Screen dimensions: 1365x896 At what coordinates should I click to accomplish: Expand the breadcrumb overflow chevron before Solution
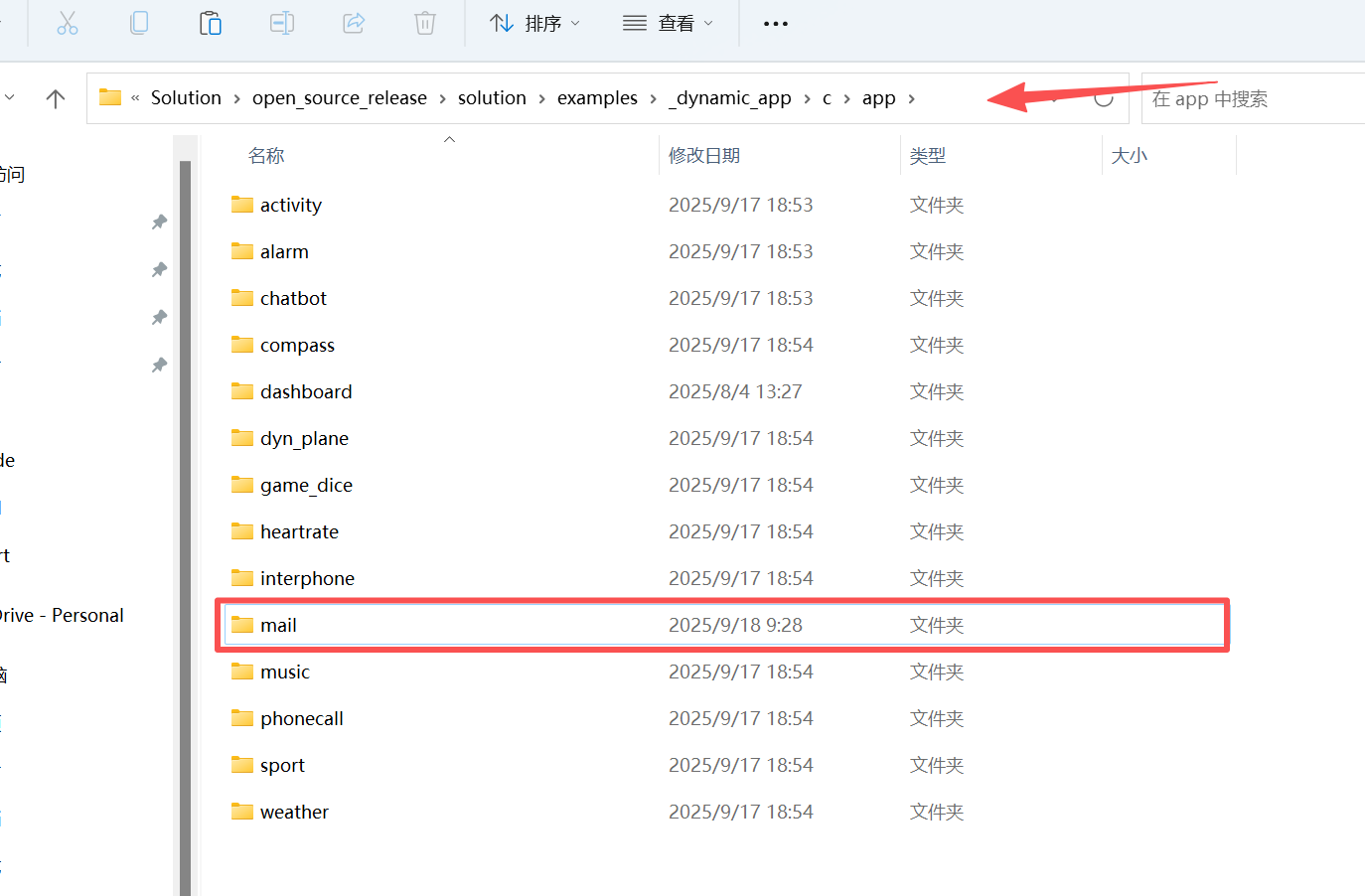(134, 97)
